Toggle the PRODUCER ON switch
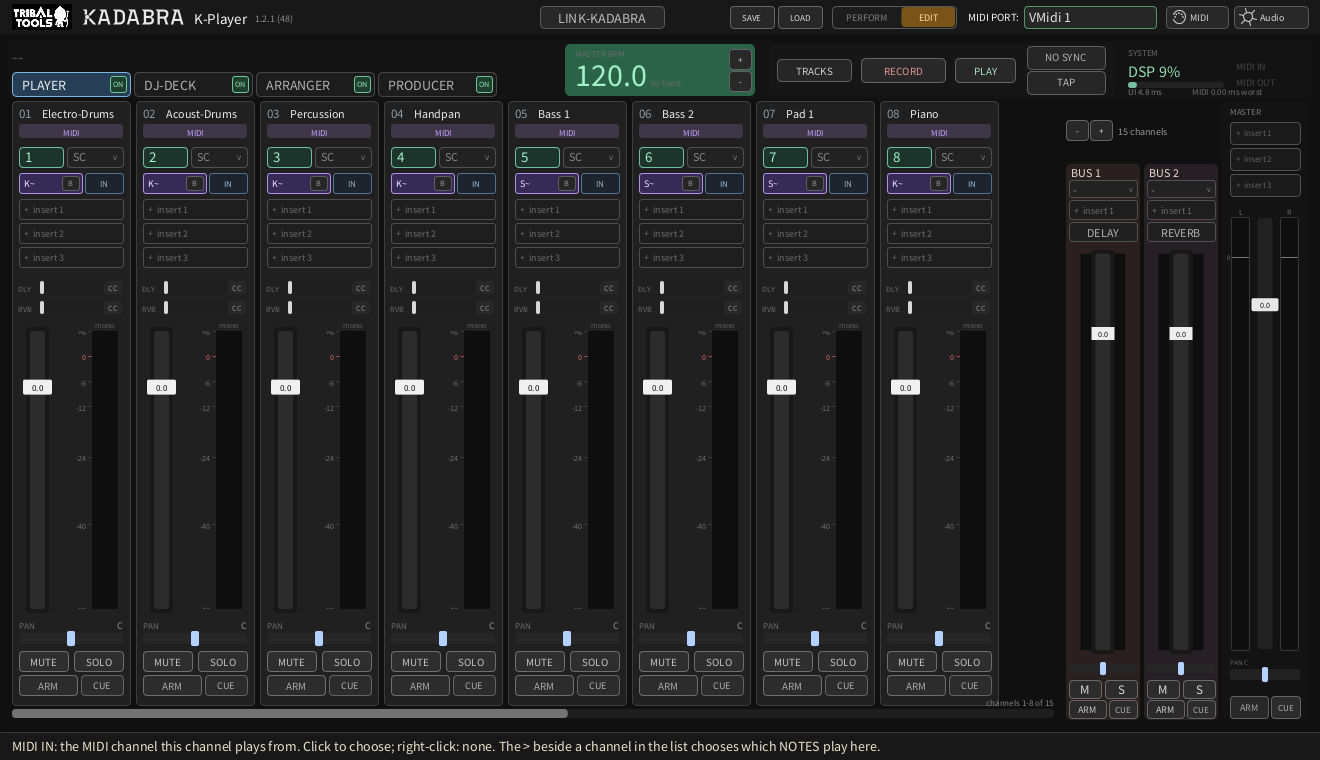The width and height of the screenshot is (1320, 760). 484,85
